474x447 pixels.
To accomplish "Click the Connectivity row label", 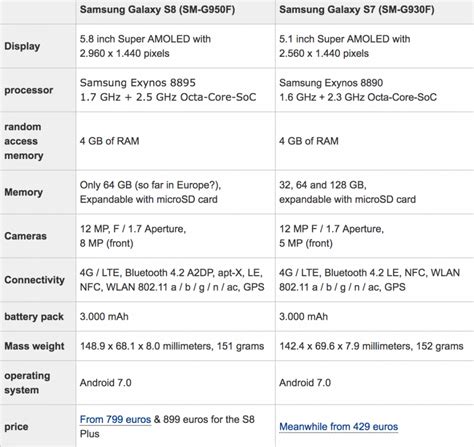I will [34, 280].
